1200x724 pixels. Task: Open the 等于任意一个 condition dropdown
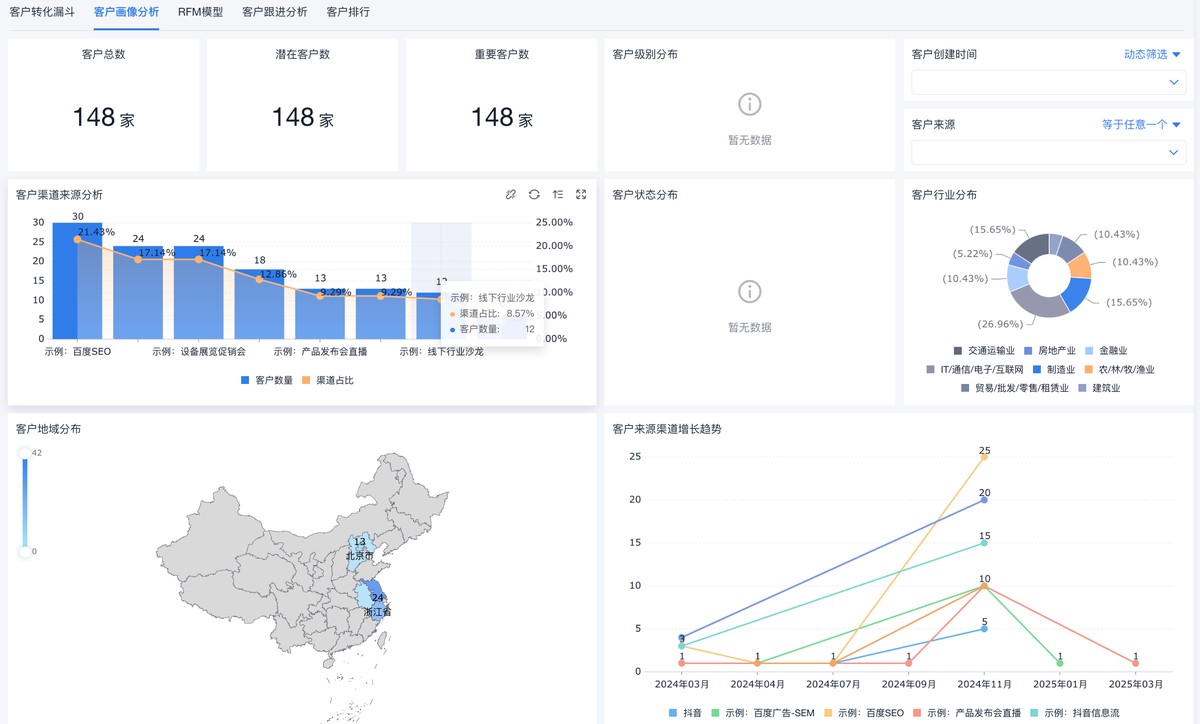click(1141, 125)
